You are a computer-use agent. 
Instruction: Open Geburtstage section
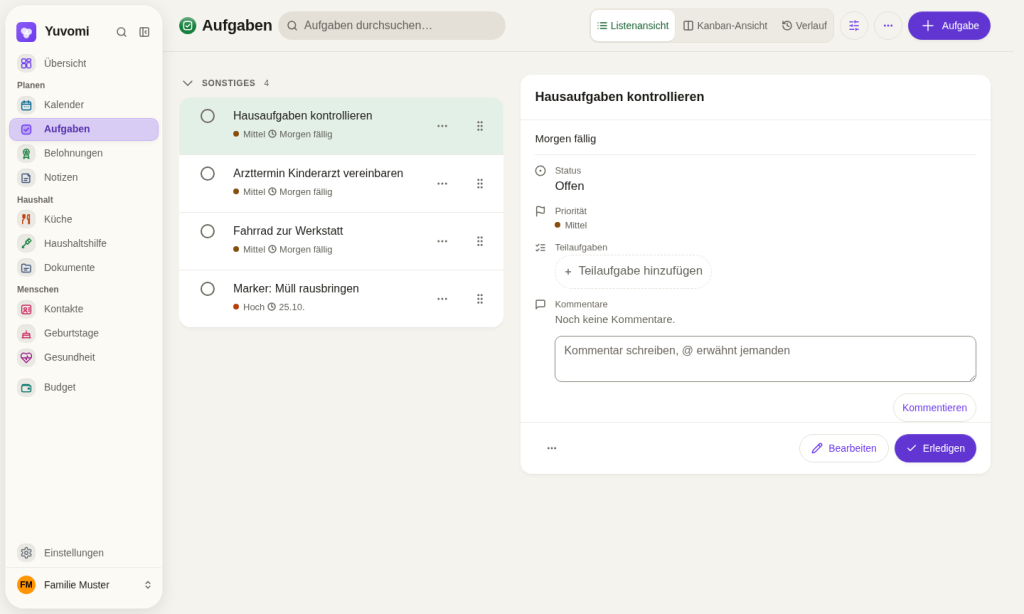pos(84,333)
